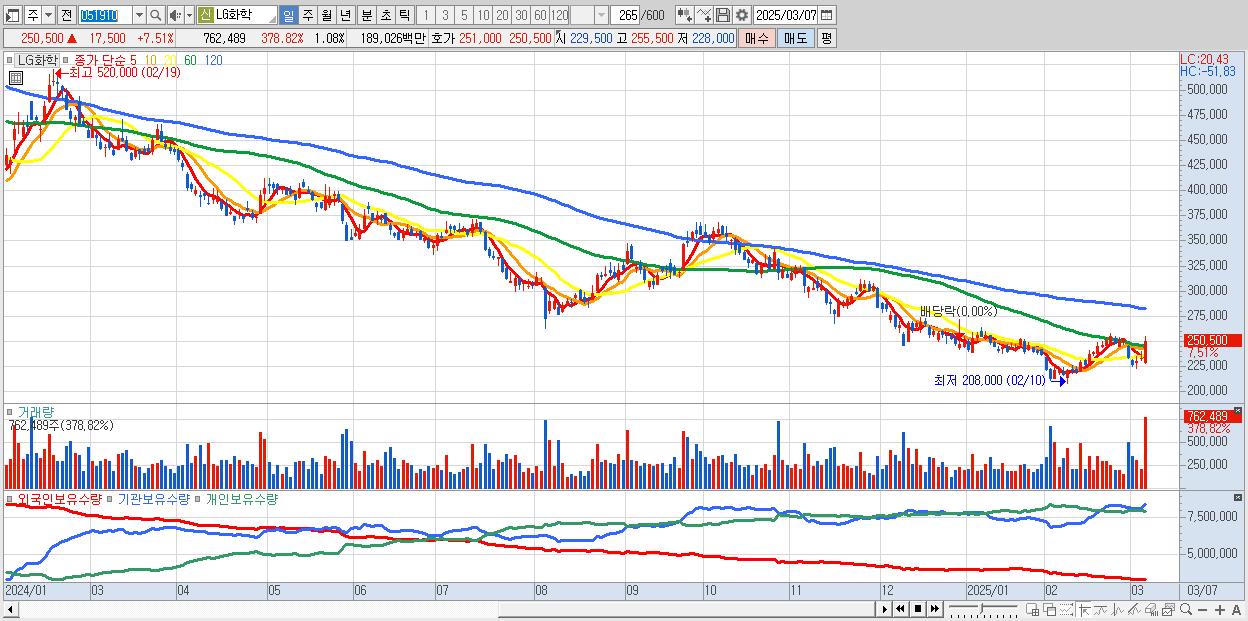Screen dimensions: 1248x621
Task: Click the 시 open price marker toggle
Action: point(560,38)
